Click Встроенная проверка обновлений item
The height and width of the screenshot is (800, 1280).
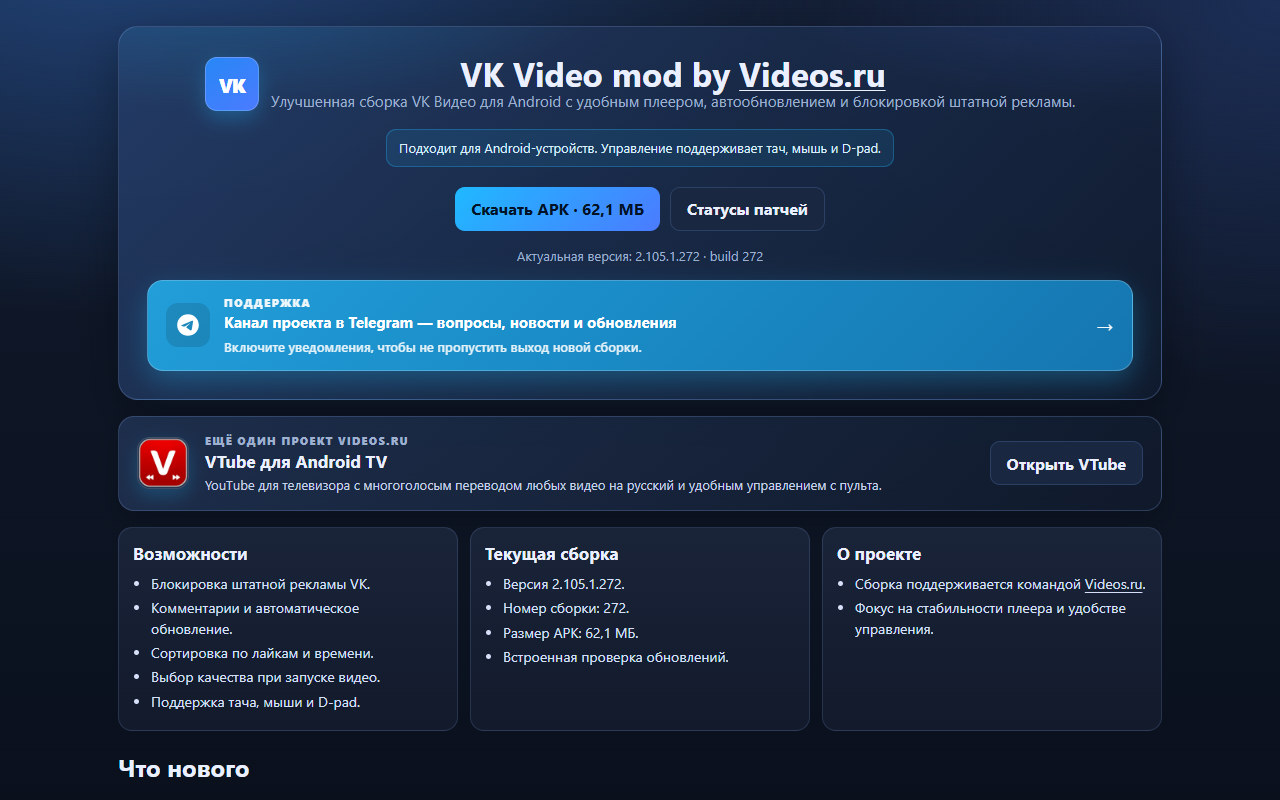coord(616,657)
